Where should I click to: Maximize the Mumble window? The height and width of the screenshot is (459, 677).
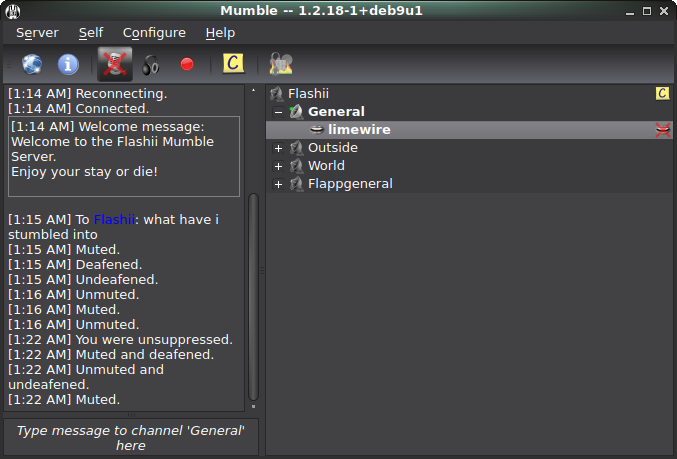click(x=647, y=11)
